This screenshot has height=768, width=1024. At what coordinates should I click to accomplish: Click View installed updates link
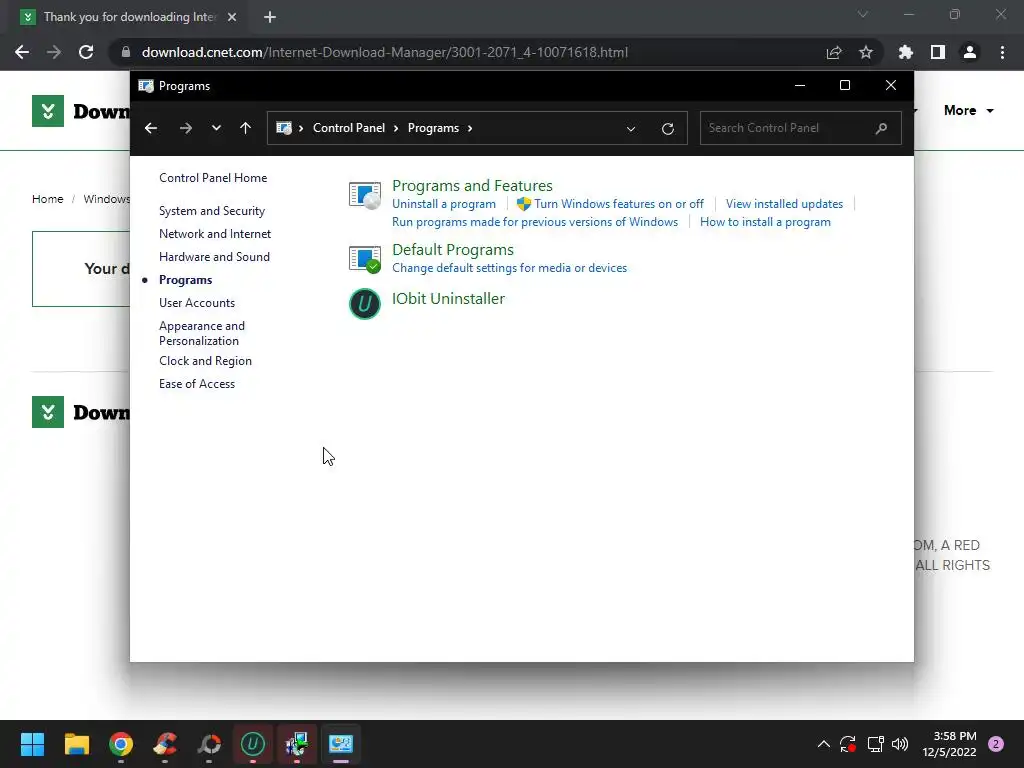pos(784,204)
